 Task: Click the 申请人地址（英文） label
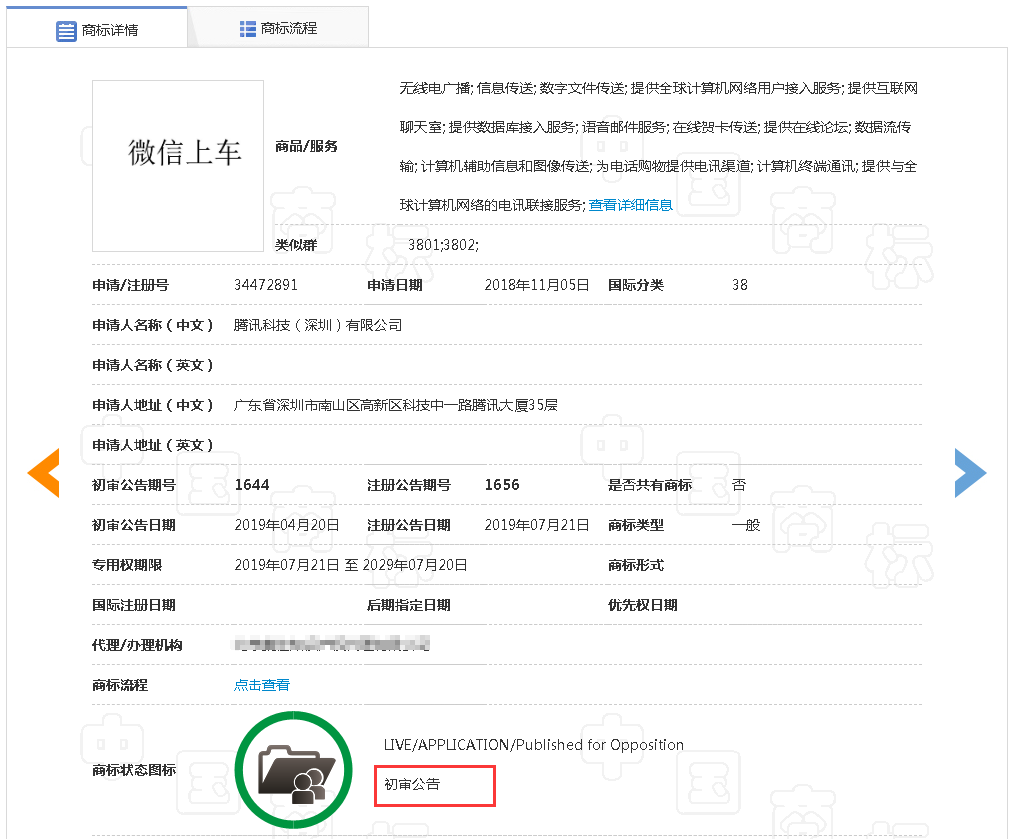152,445
